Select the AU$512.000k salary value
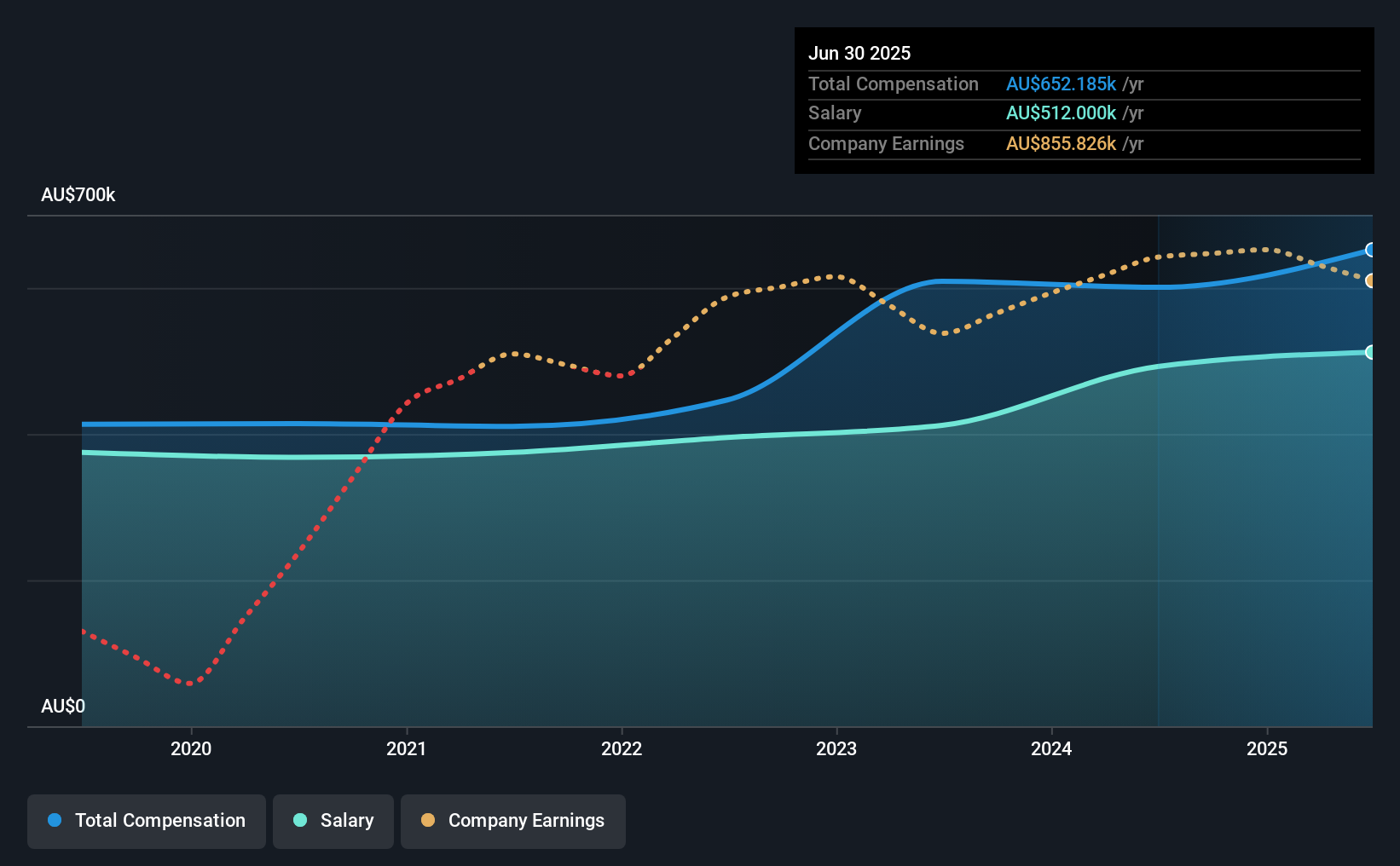Image resolution: width=1400 pixels, height=866 pixels. [x=1061, y=113]
